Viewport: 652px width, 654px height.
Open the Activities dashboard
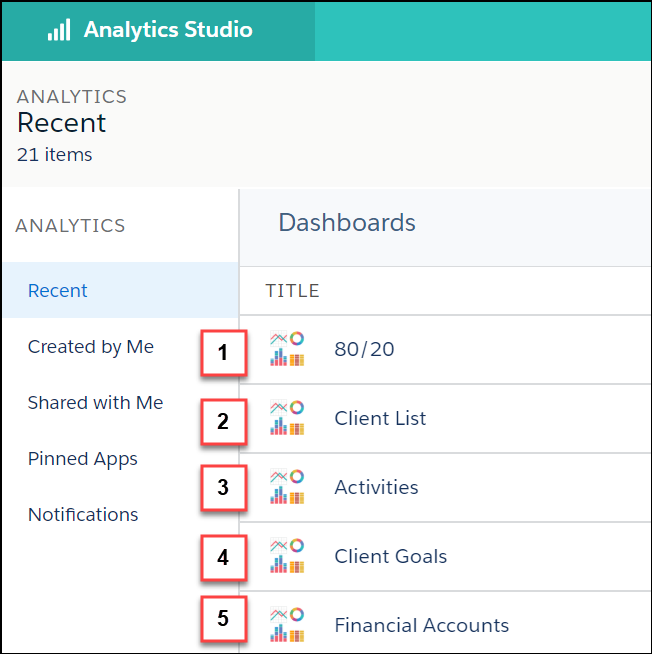click(x=376, y=487)
